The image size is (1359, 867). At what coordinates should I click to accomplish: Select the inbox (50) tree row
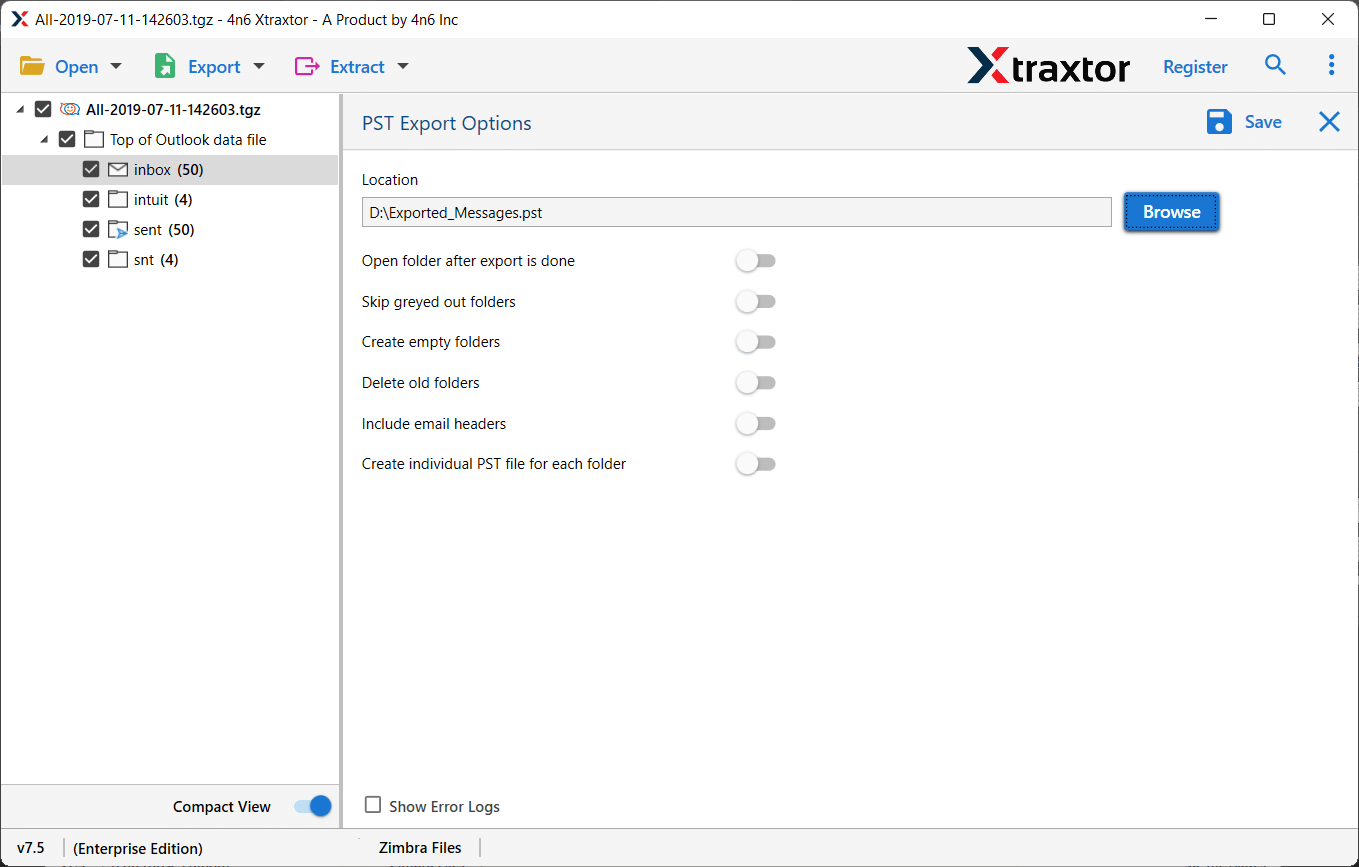click(x=170, y=170)
